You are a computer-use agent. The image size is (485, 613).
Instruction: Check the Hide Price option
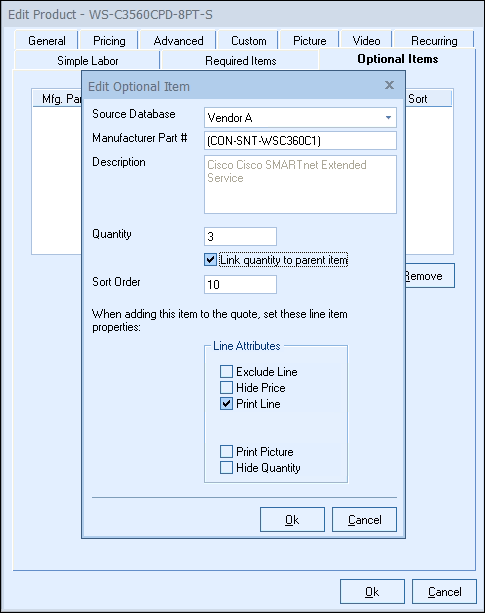pyautogui.click(x=226, y=387)
